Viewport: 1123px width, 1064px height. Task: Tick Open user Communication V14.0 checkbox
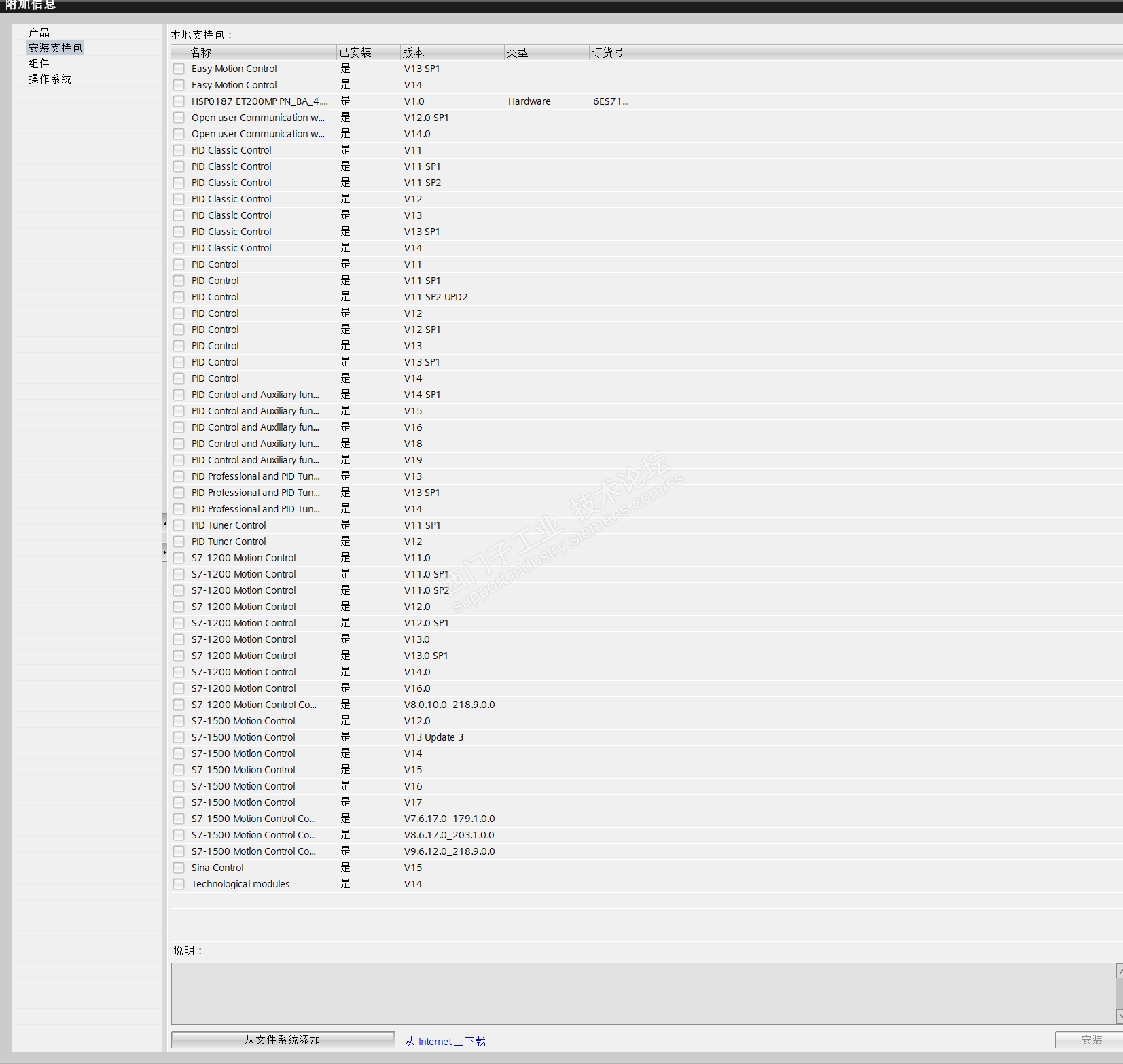pyautogui.click(x=179, y=134)
